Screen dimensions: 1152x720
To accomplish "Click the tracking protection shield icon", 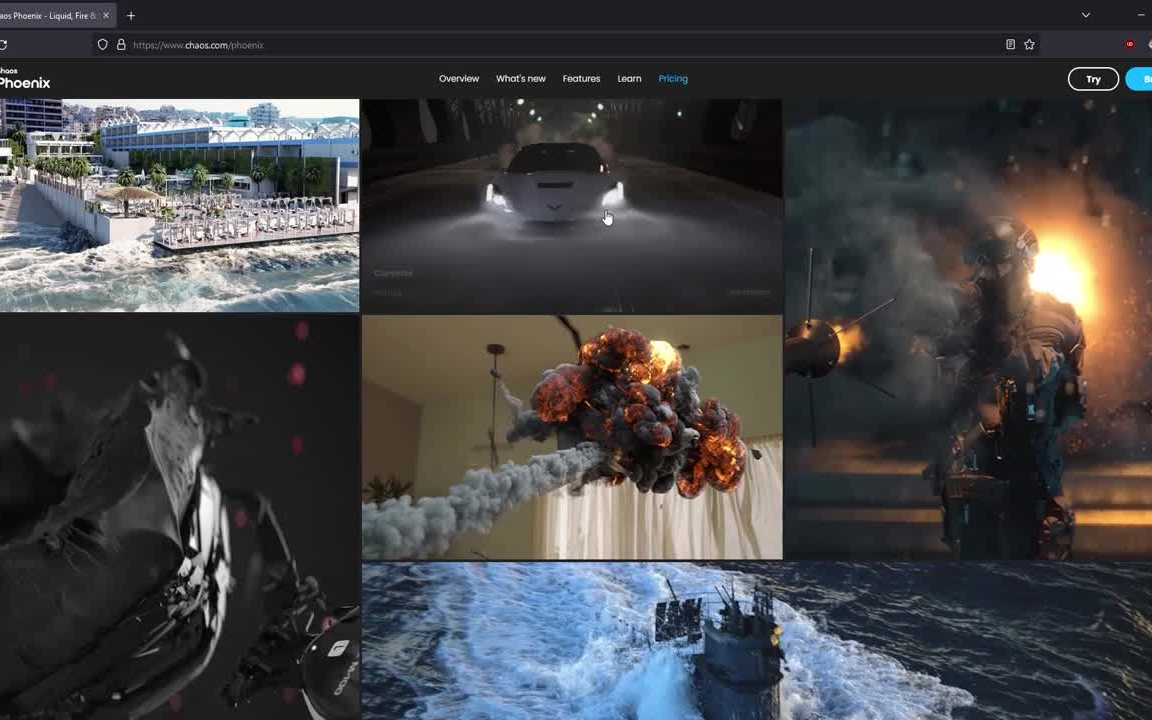I will 103,45.
